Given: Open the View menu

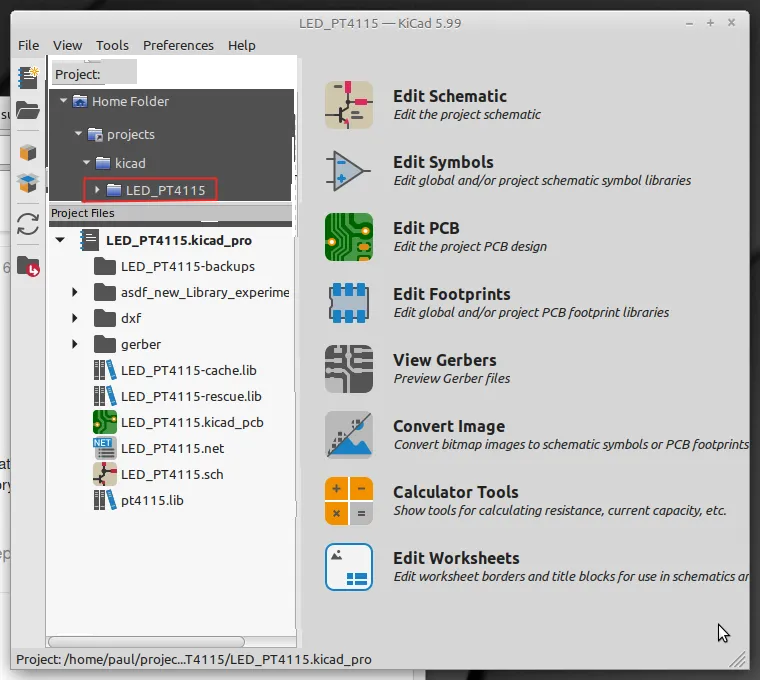Looking at the screenshot, I should click(67, 45).
